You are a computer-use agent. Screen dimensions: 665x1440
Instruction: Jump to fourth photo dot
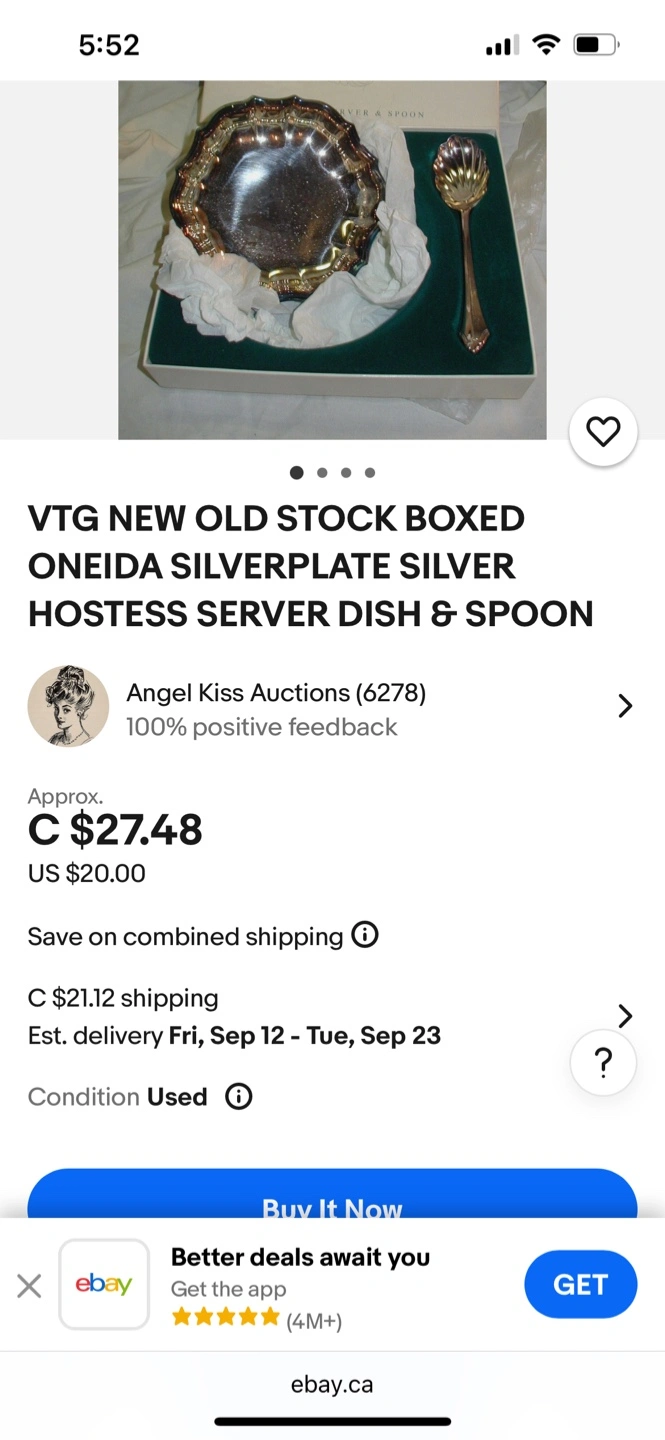(370, 473)
